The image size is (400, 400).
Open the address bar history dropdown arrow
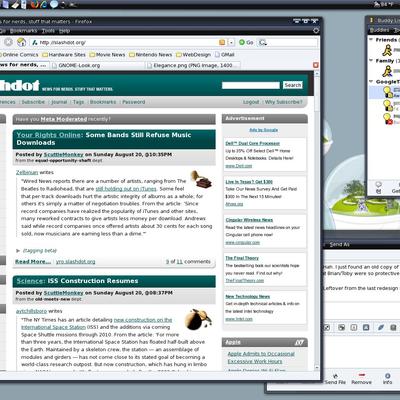pyautogui.click(x=231, y=42)
